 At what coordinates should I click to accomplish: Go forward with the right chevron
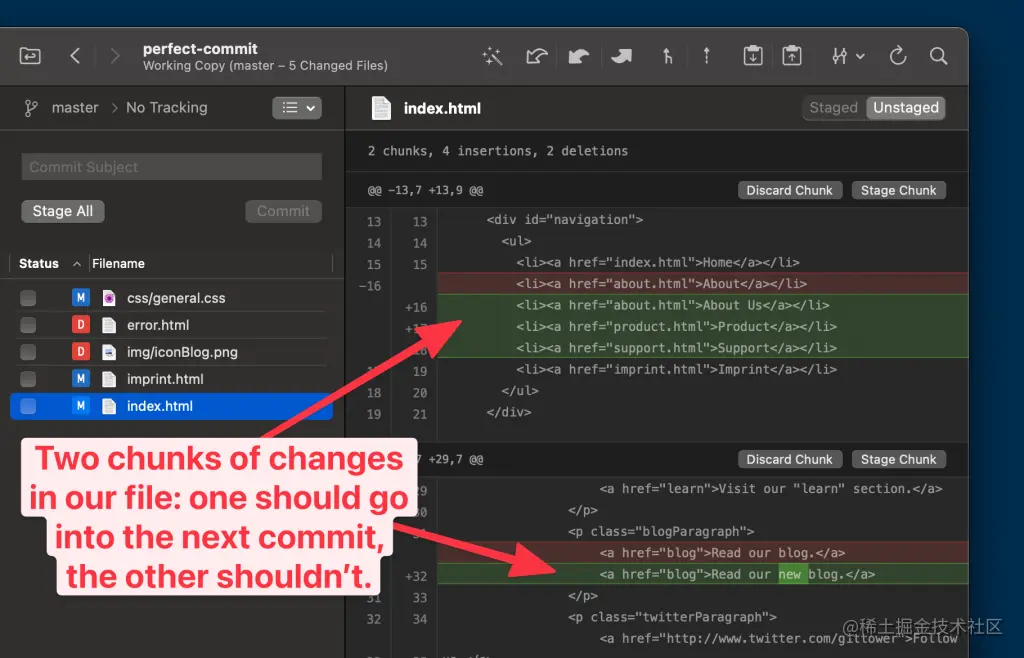(x=115, y=56)
